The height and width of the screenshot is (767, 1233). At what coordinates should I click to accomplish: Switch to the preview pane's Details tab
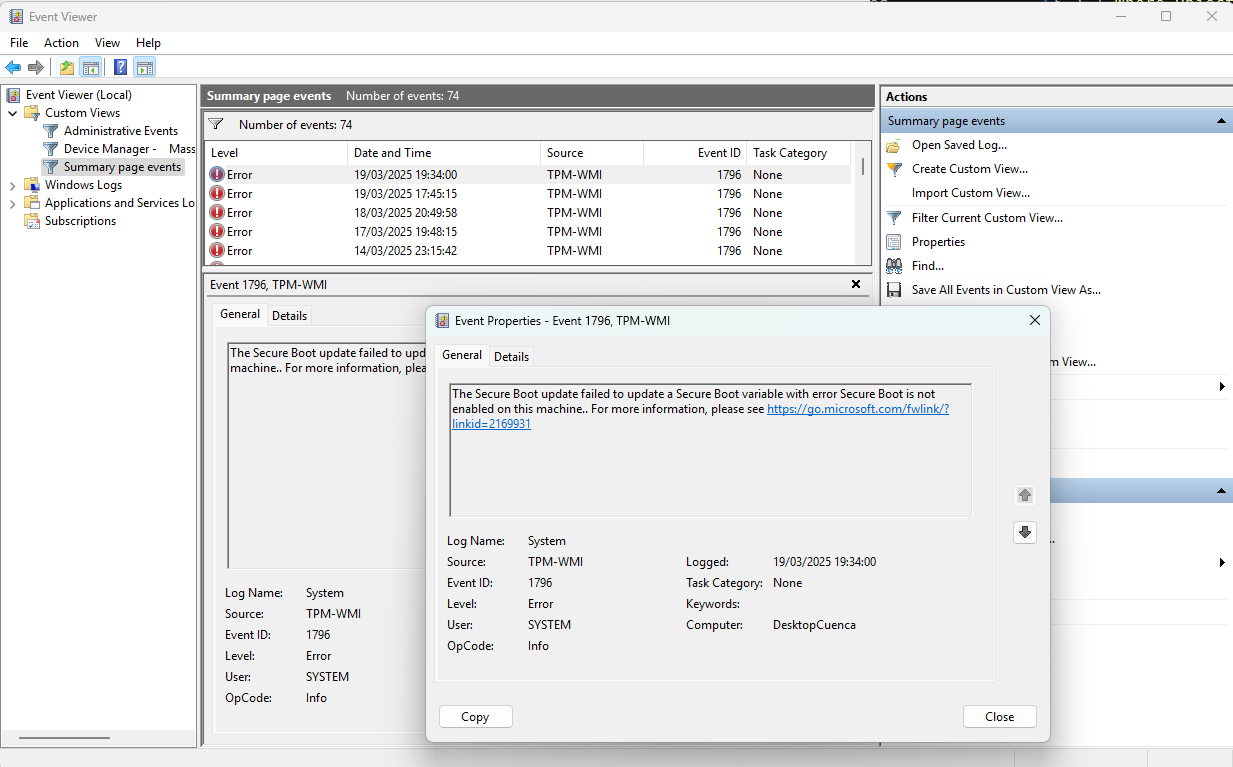[290, 315]
